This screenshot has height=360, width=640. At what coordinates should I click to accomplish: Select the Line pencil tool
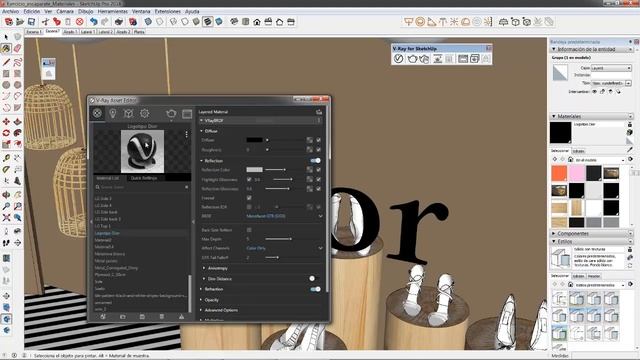pos(6,62)
